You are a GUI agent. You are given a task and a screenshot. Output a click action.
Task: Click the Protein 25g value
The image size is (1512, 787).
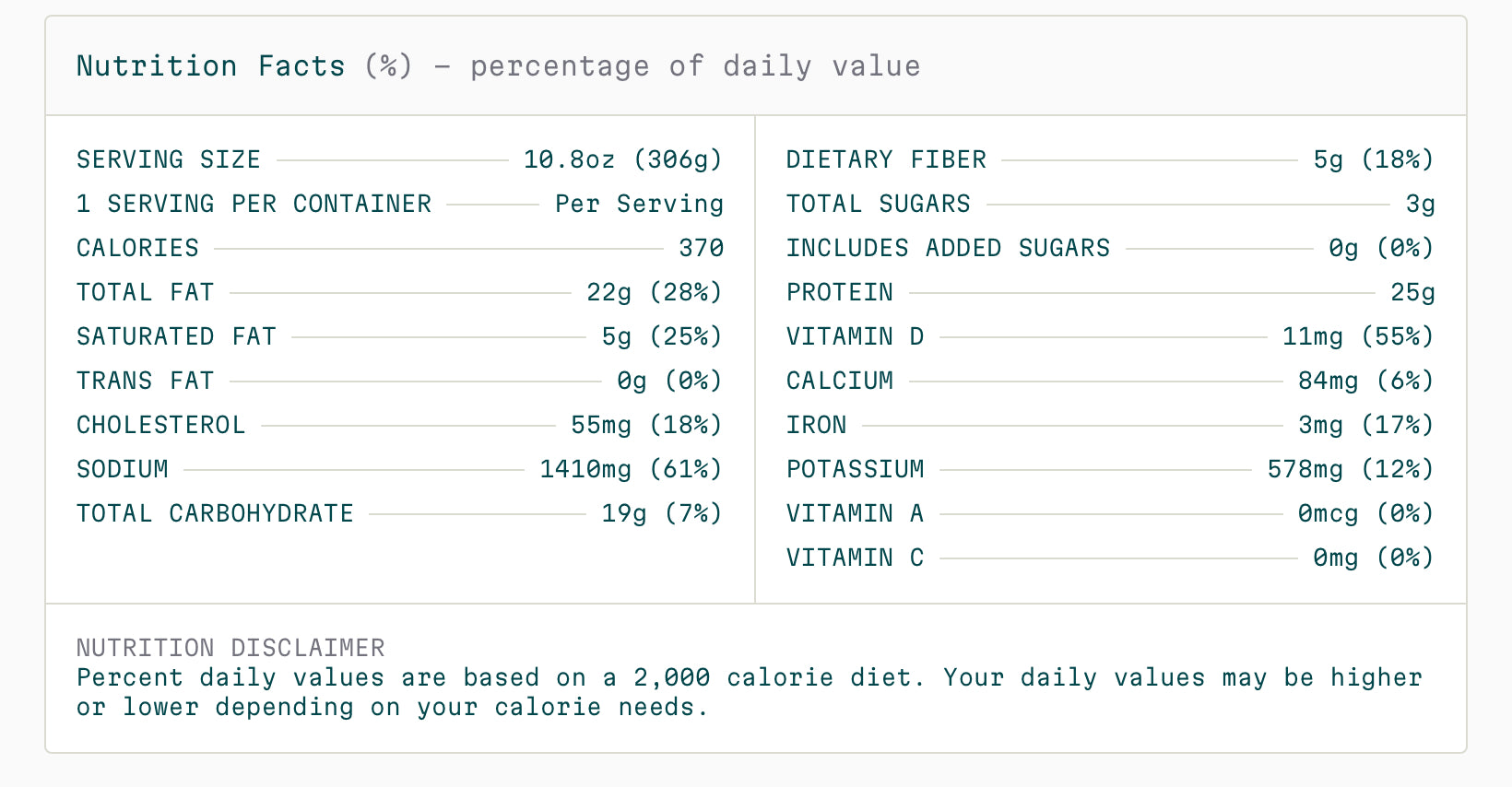(1412, 292)
